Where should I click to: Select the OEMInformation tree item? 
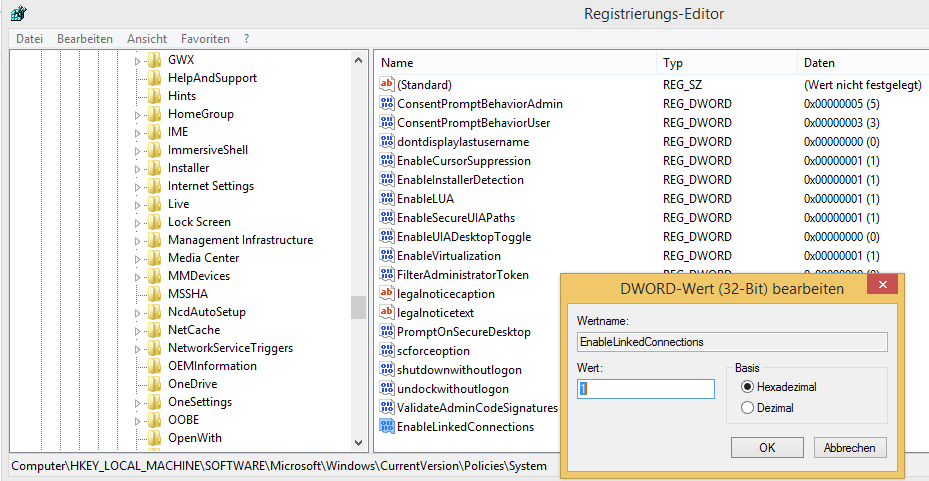coord(212,365)
